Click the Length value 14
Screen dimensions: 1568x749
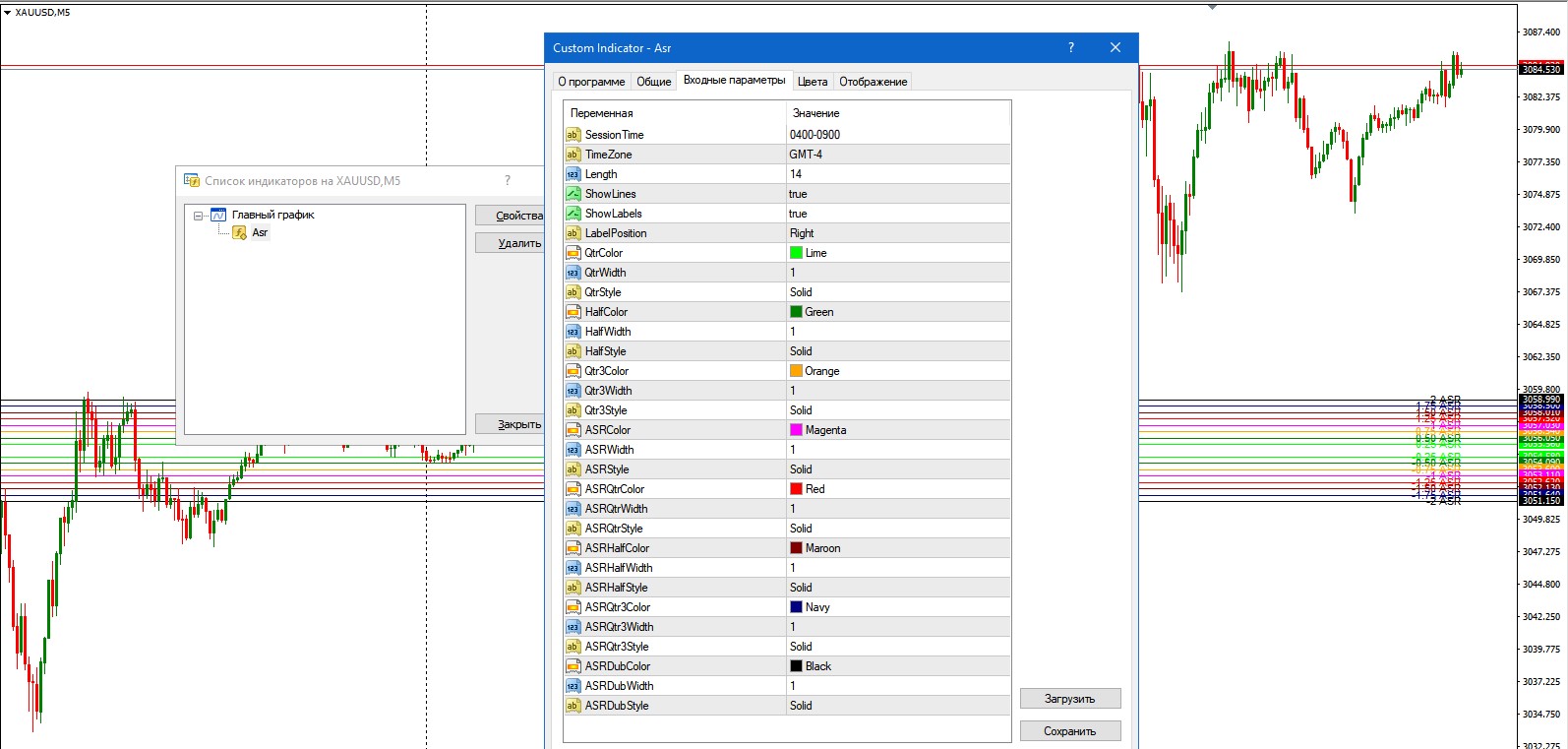point(796,174)
